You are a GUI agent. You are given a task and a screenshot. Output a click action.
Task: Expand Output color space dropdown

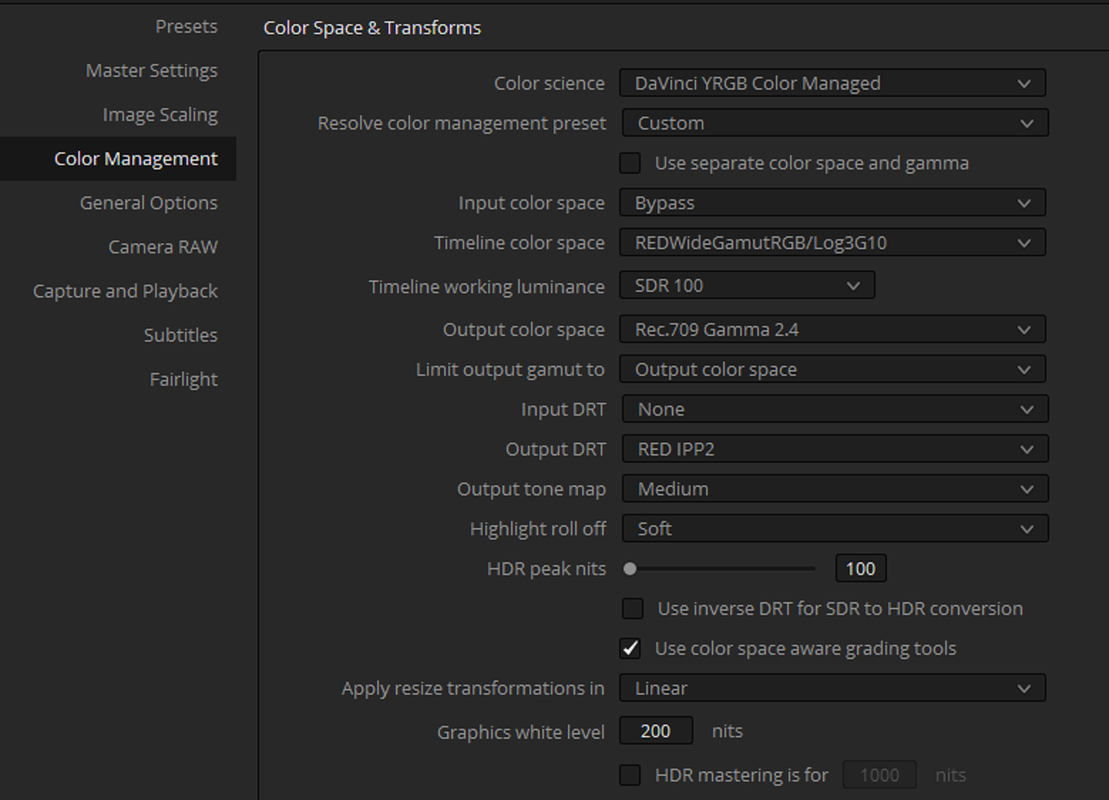[832, 330]
